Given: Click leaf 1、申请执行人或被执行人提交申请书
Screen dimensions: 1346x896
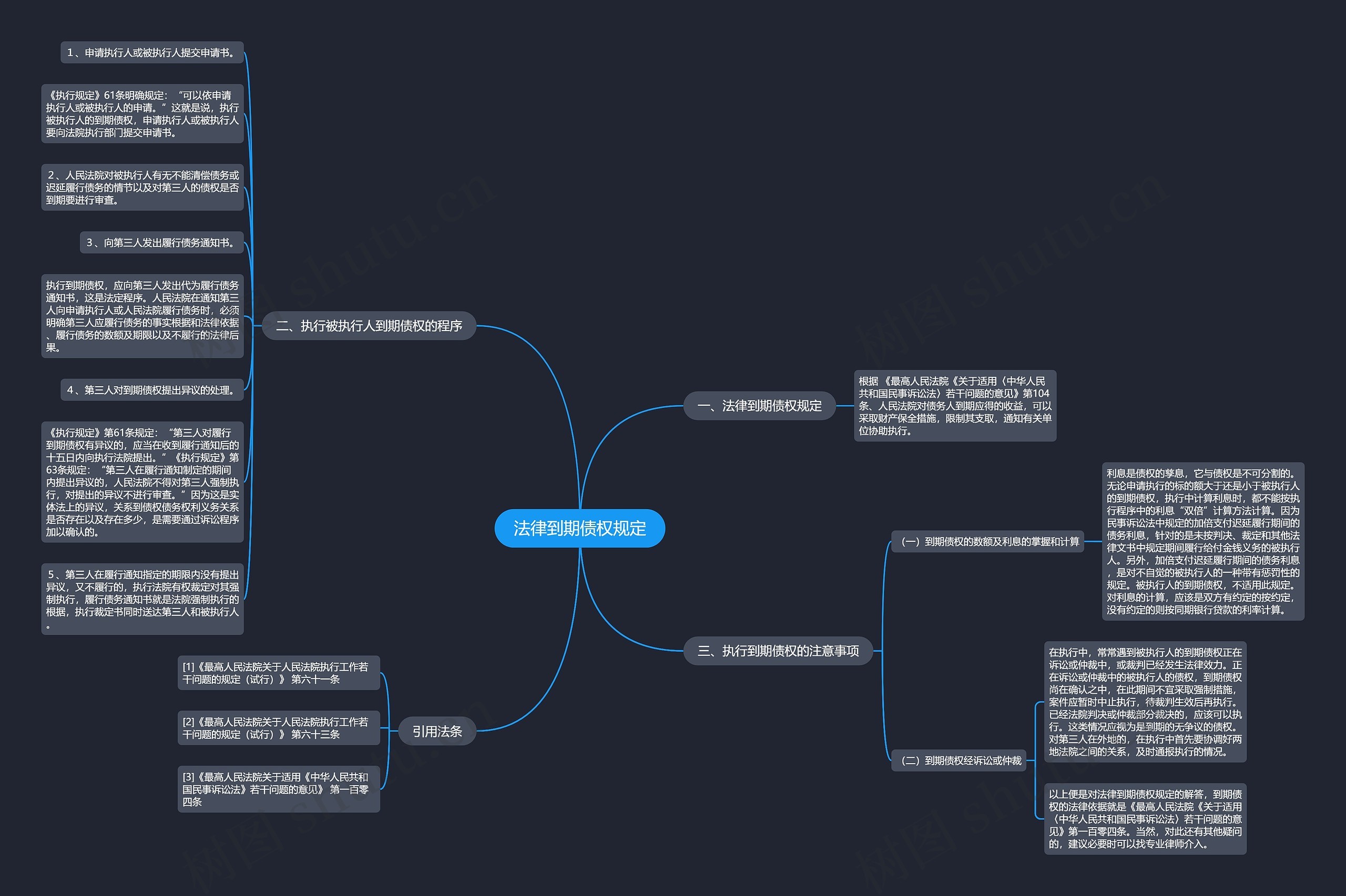Looking at the screenshot, I should pos(151,53).
